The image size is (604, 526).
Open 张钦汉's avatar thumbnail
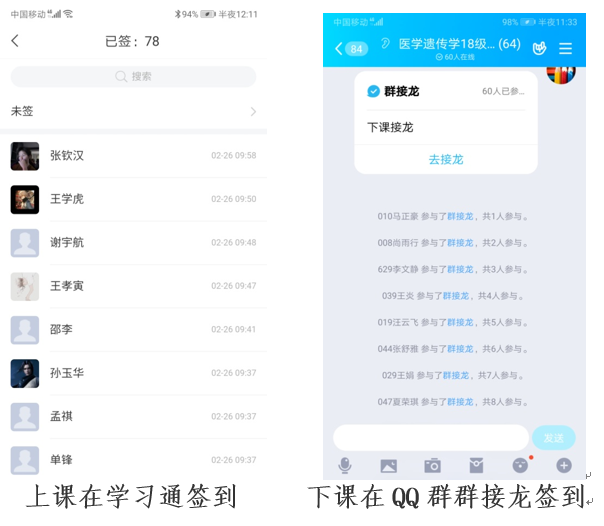point(25,156)
